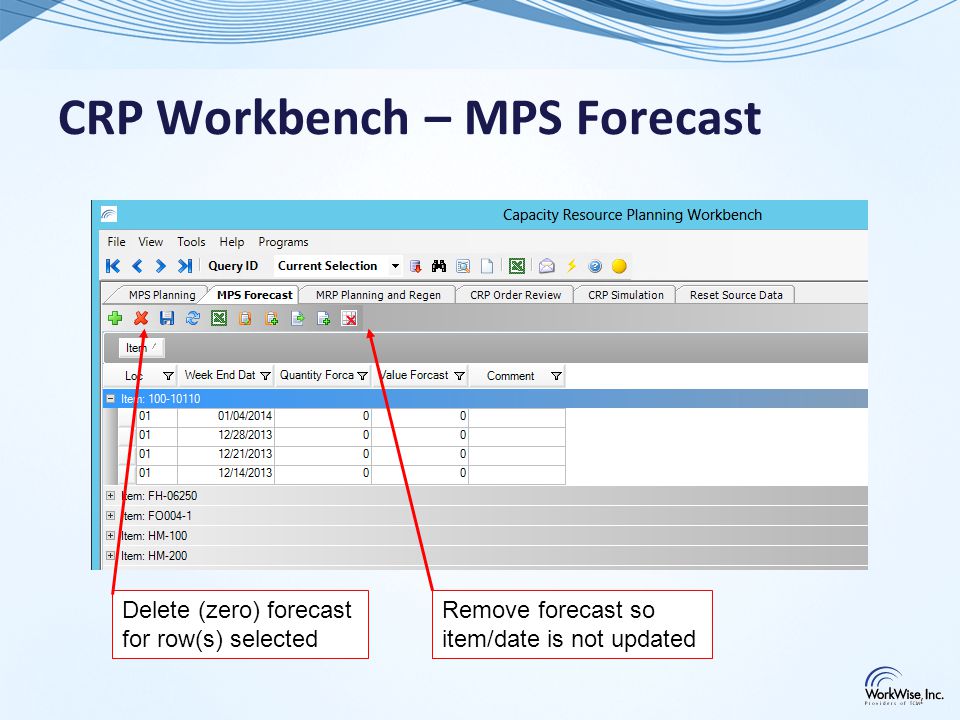Export to Excel from the top toolbar
The height and width of the screenshot is (720, 960).
(517, 266)
